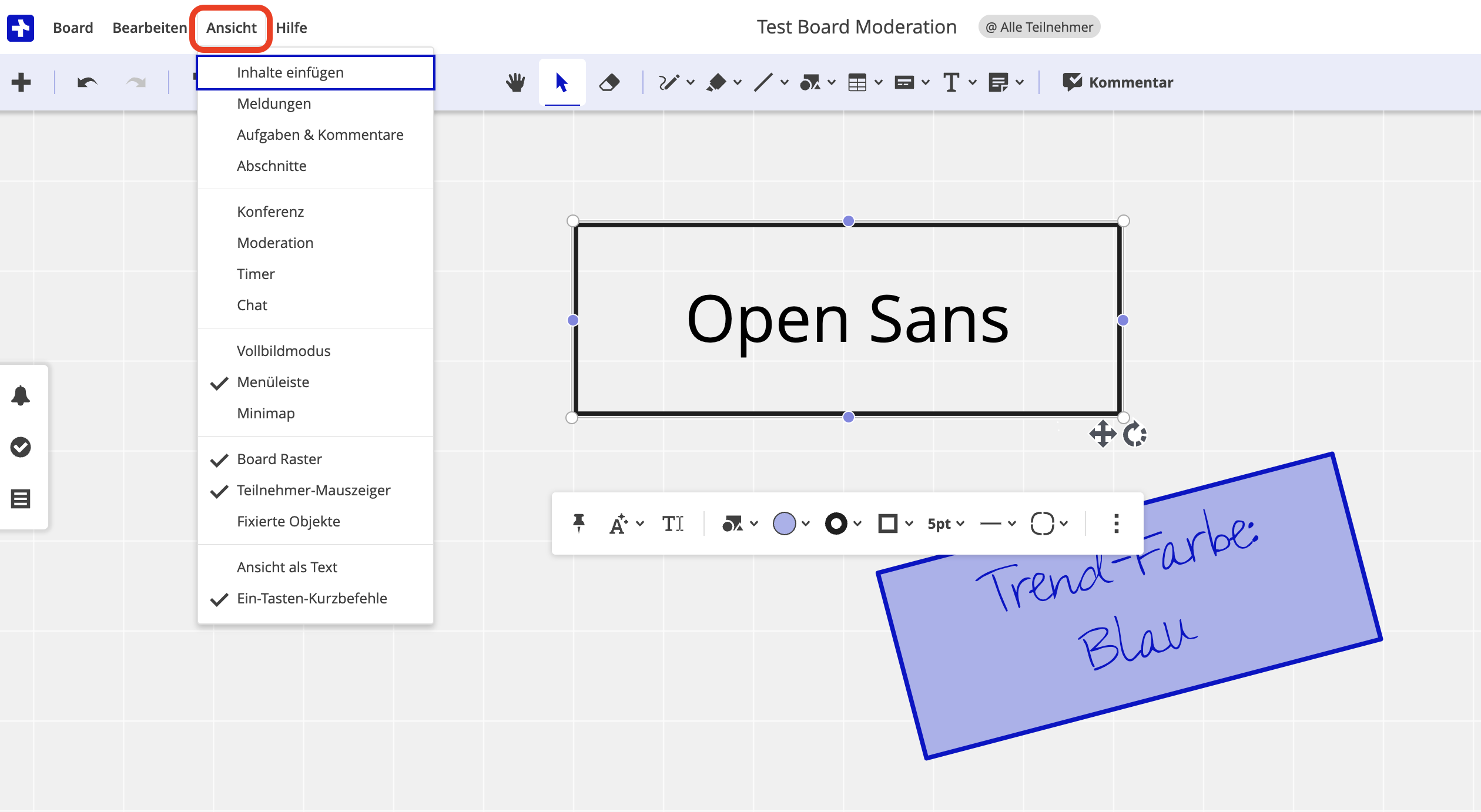Click the pin icon in object toolbar

click(578, 523)
